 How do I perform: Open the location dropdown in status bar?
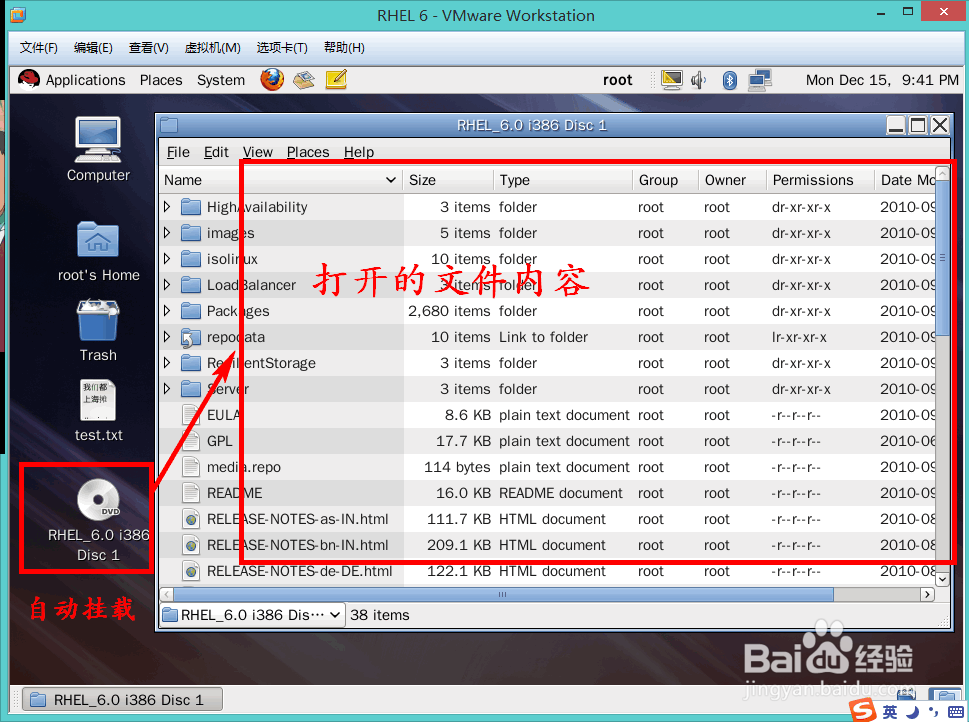(x=252, y=615)
